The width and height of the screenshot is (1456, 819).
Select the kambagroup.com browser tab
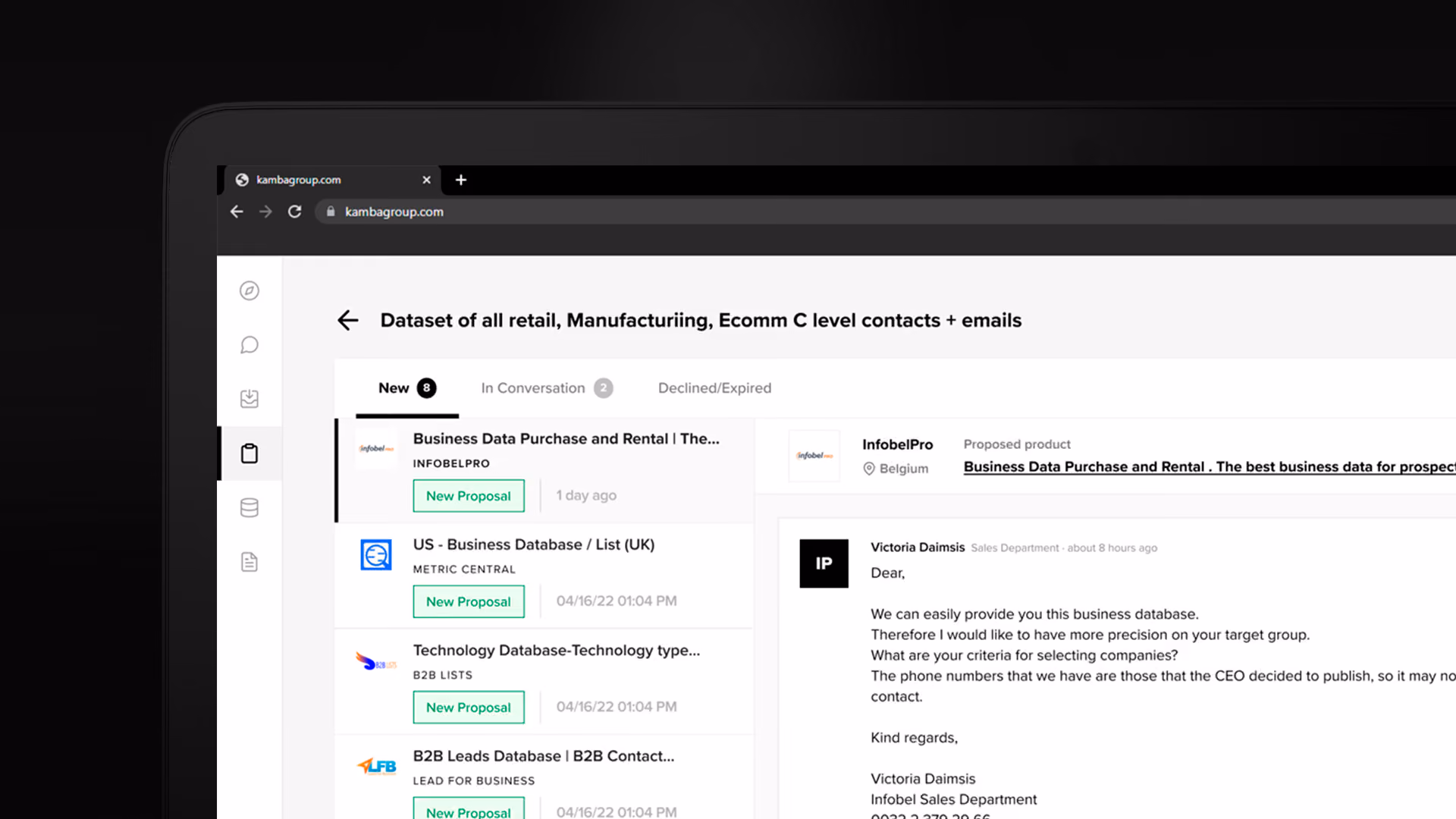coord(332,180)
